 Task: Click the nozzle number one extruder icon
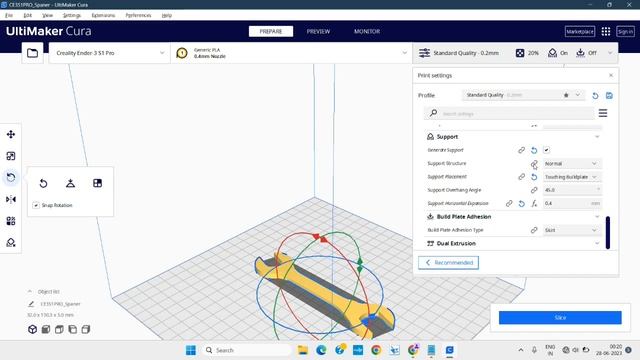coord(182,53)
